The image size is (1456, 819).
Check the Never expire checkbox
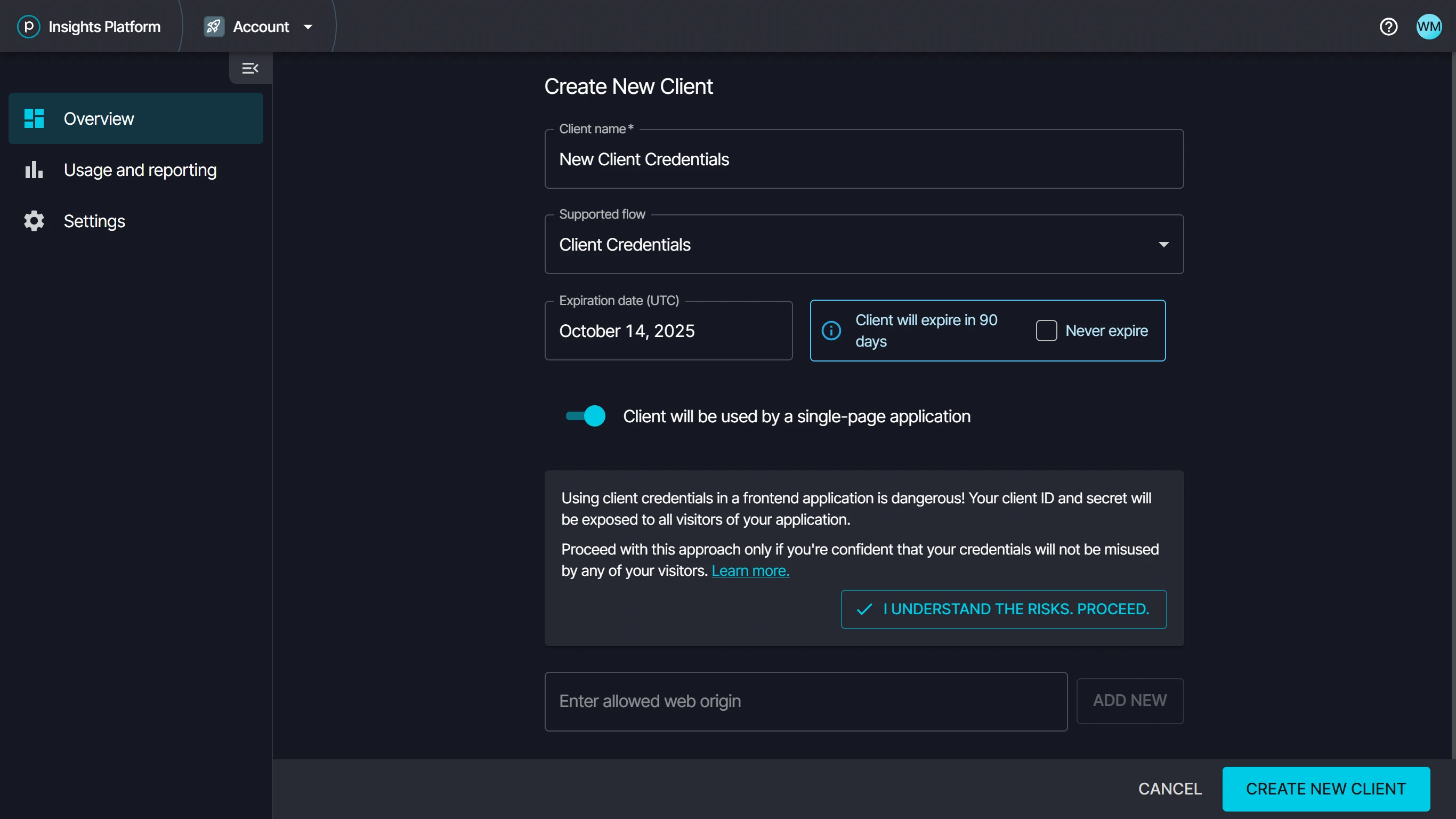tap(1046, 330)
